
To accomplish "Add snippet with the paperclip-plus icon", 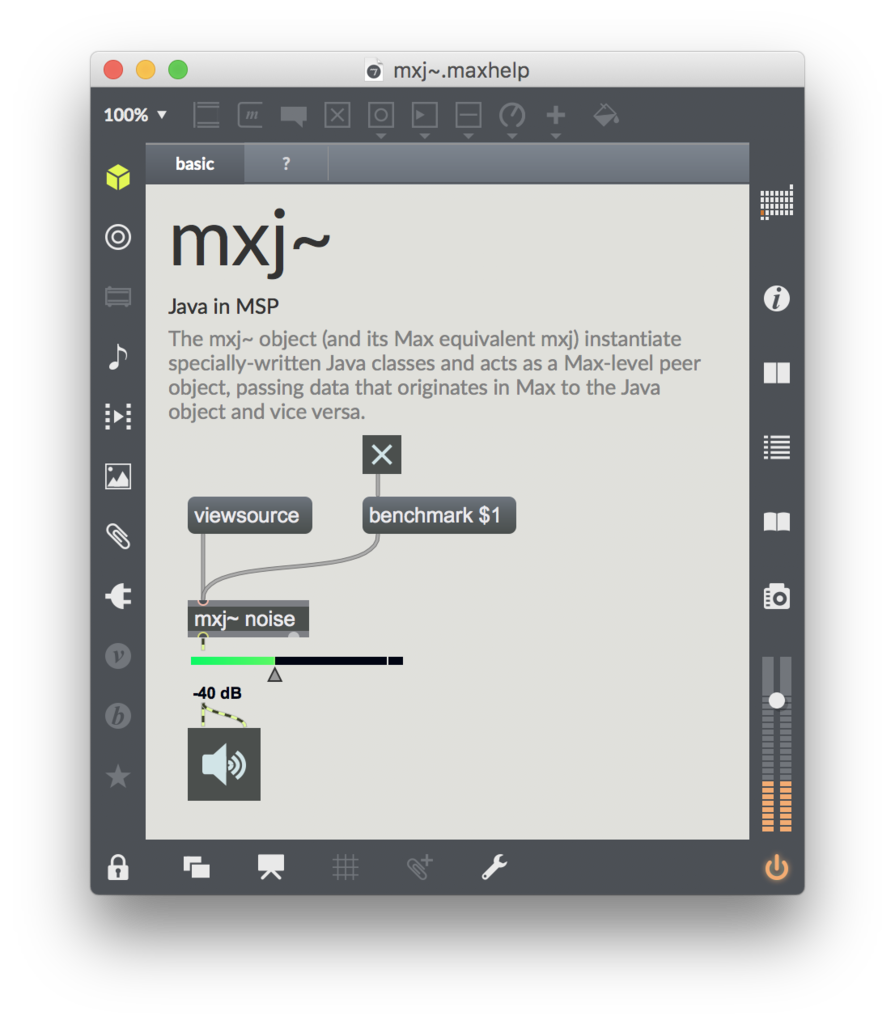I will [419, 867].
